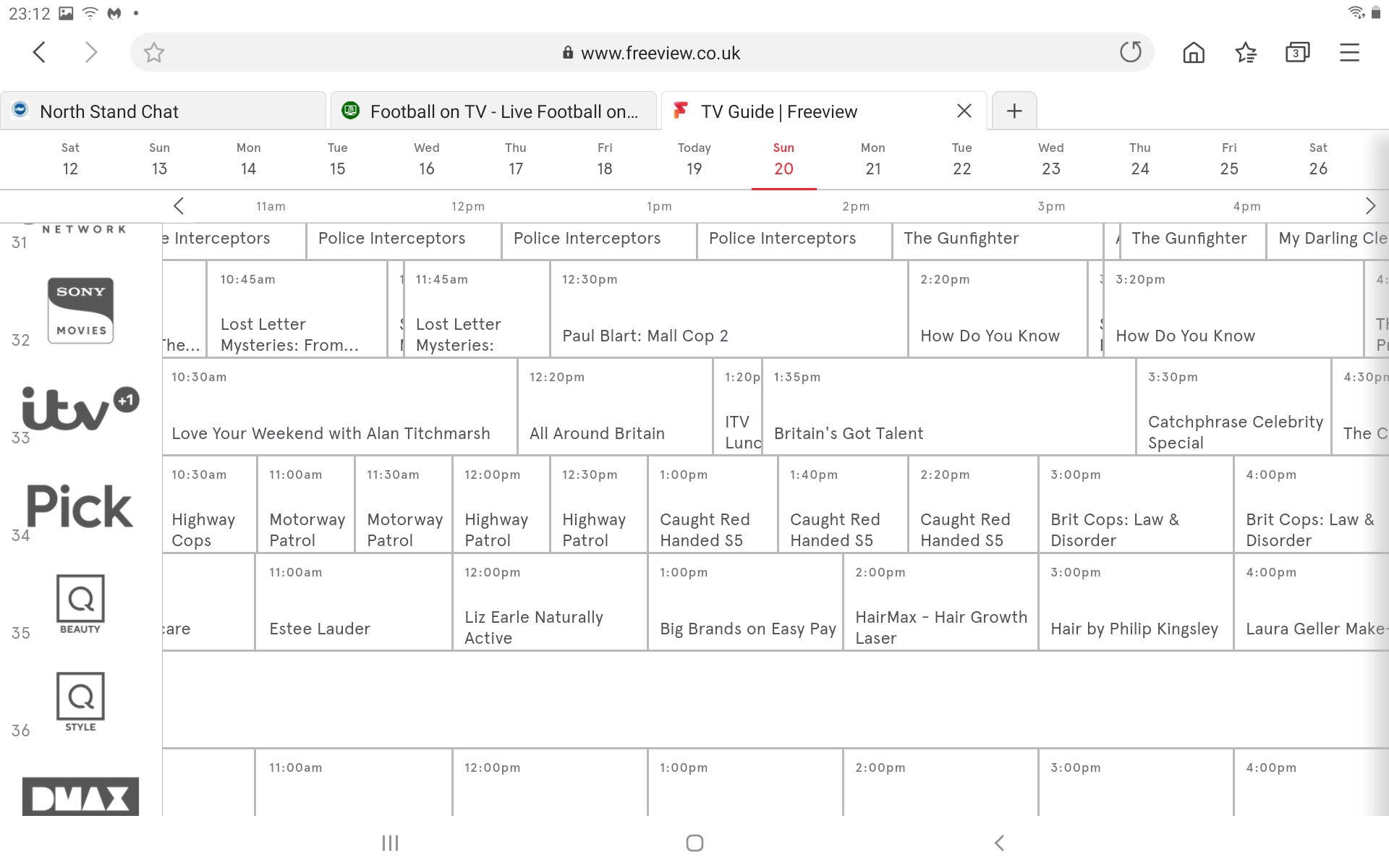Go back with browser back arrow
The height and width of the screenshot is (868, 1389).
point(40,52)
